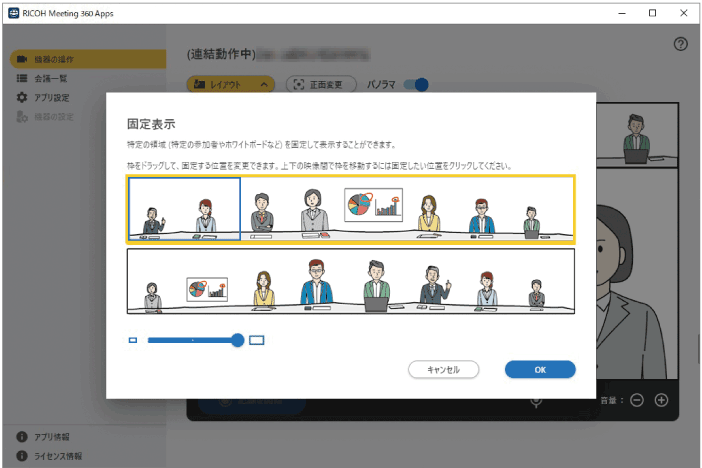Click the RICOH Meeting 360 Apps title icon
The width and height of the screenshot is (702, 468).
pyautogui.click(x=14, y=13)
